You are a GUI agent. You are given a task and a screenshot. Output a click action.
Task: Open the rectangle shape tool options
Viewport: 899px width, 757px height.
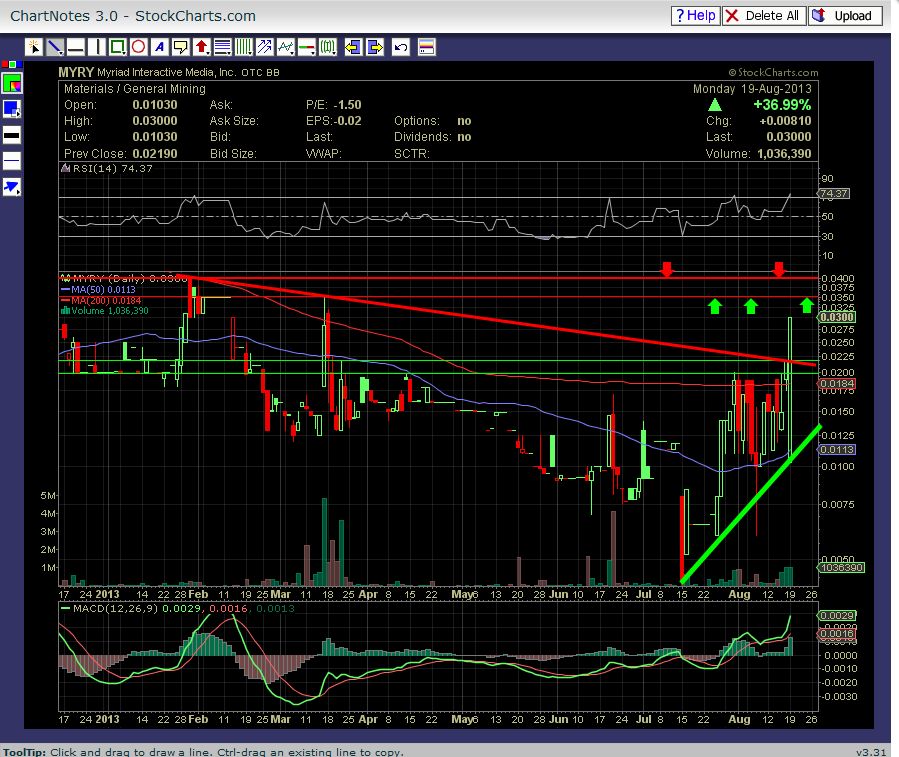(118, 47)
